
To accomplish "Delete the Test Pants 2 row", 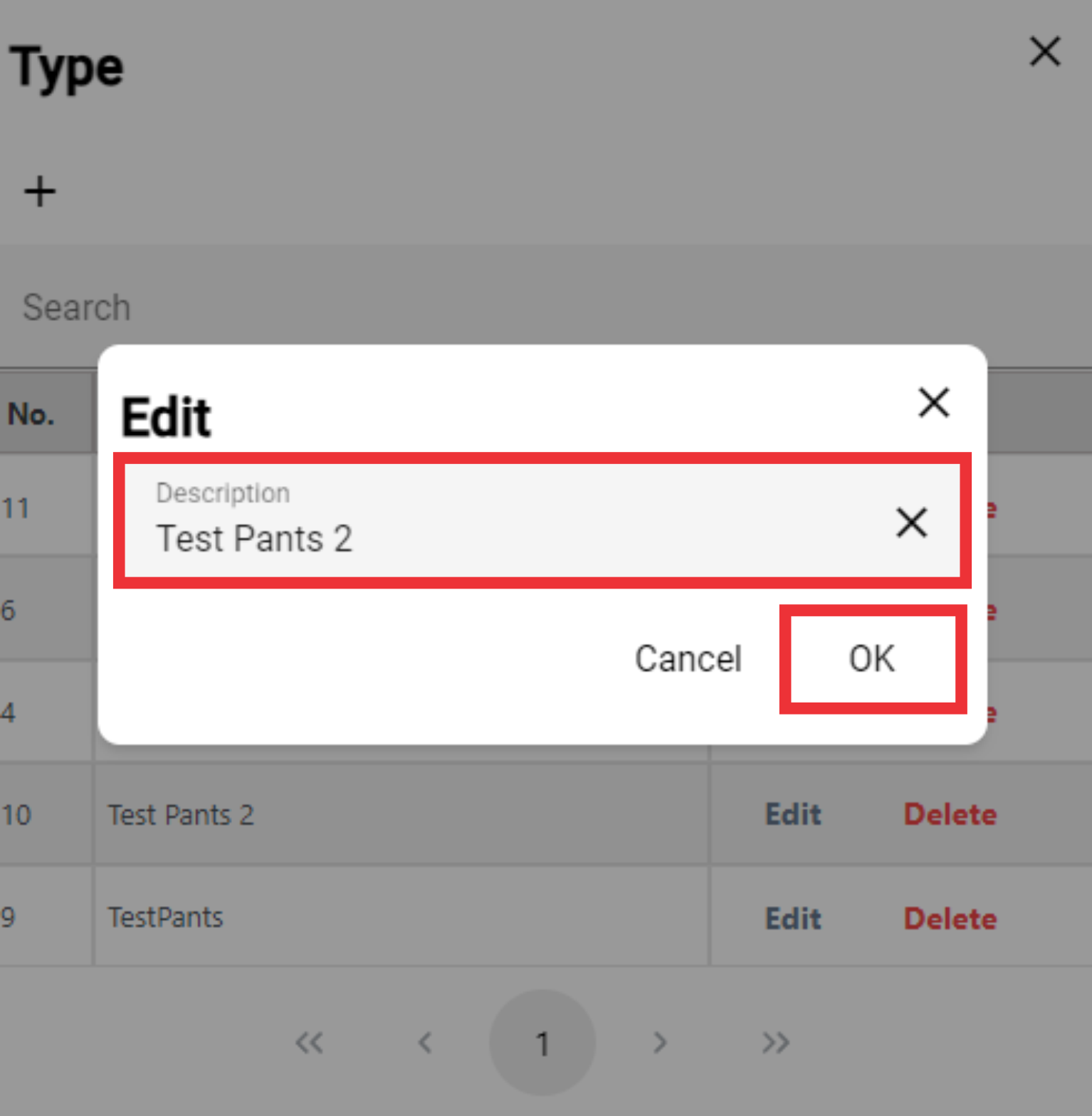I will 950,814.
